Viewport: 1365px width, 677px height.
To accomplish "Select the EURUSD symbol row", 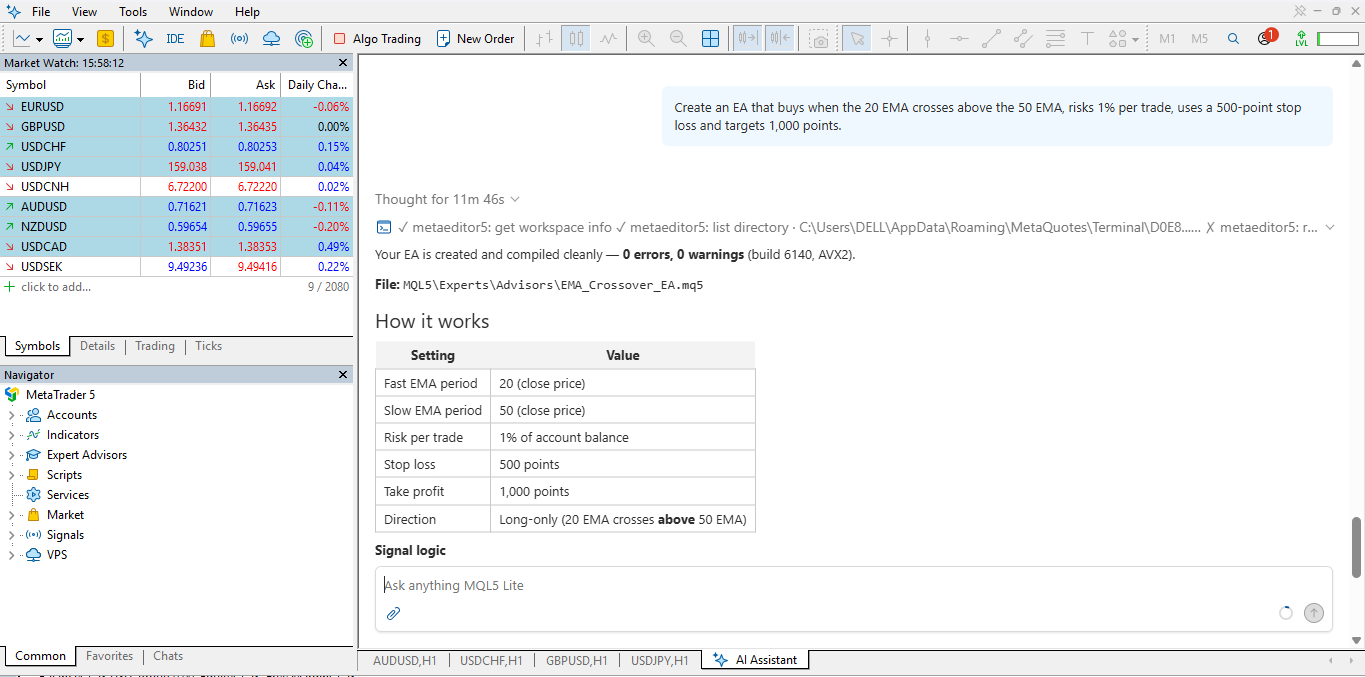I will tap(177, 107).
